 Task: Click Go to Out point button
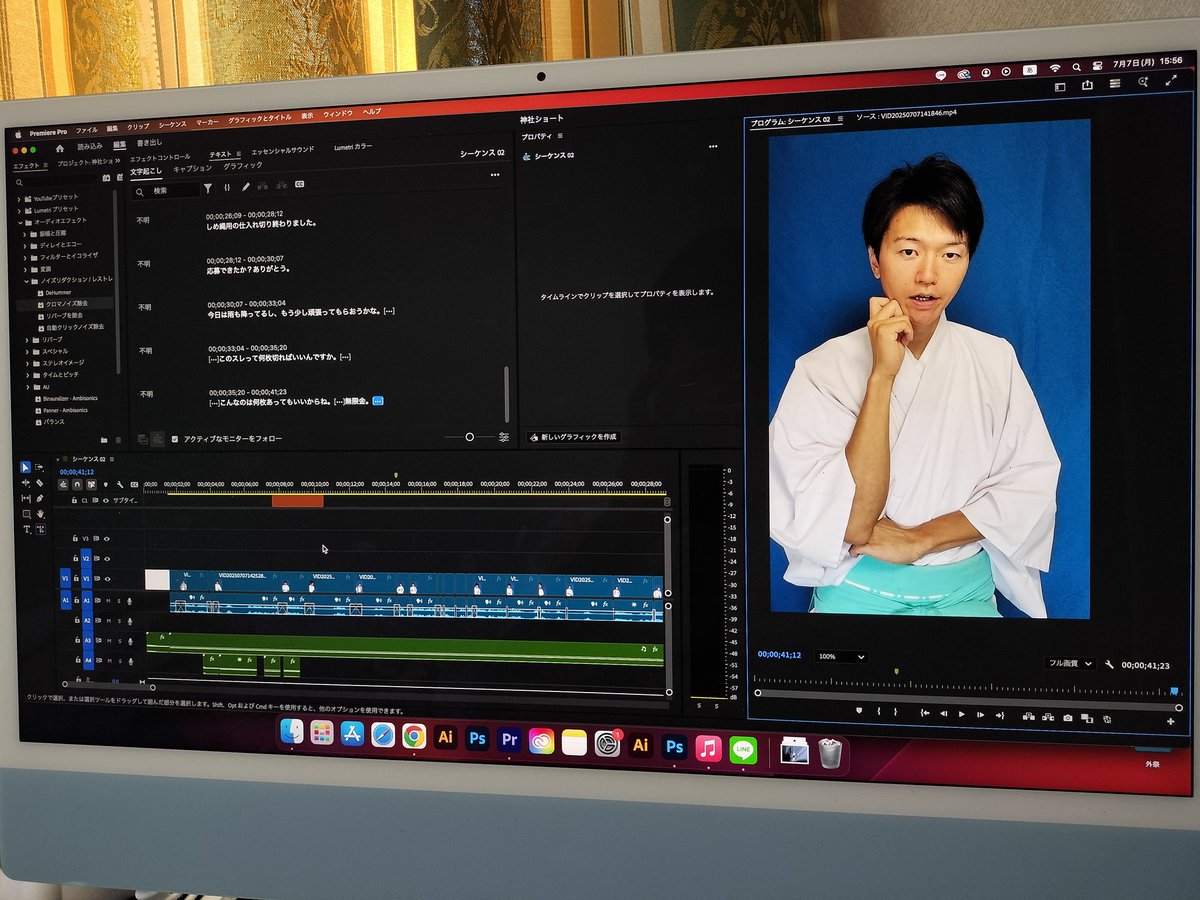[x=1000, y=716]
